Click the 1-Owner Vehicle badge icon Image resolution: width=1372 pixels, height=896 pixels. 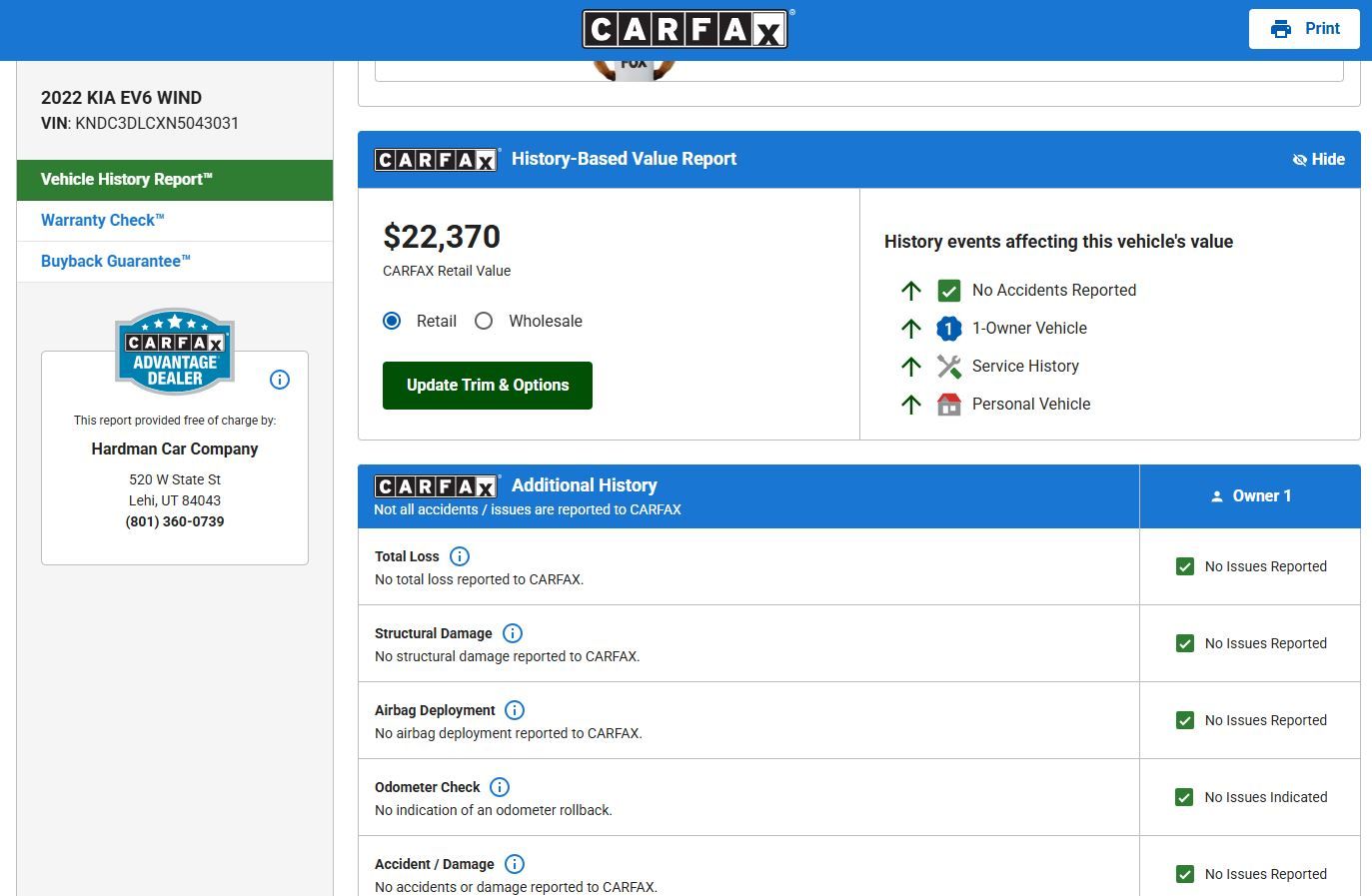(948, 329)
